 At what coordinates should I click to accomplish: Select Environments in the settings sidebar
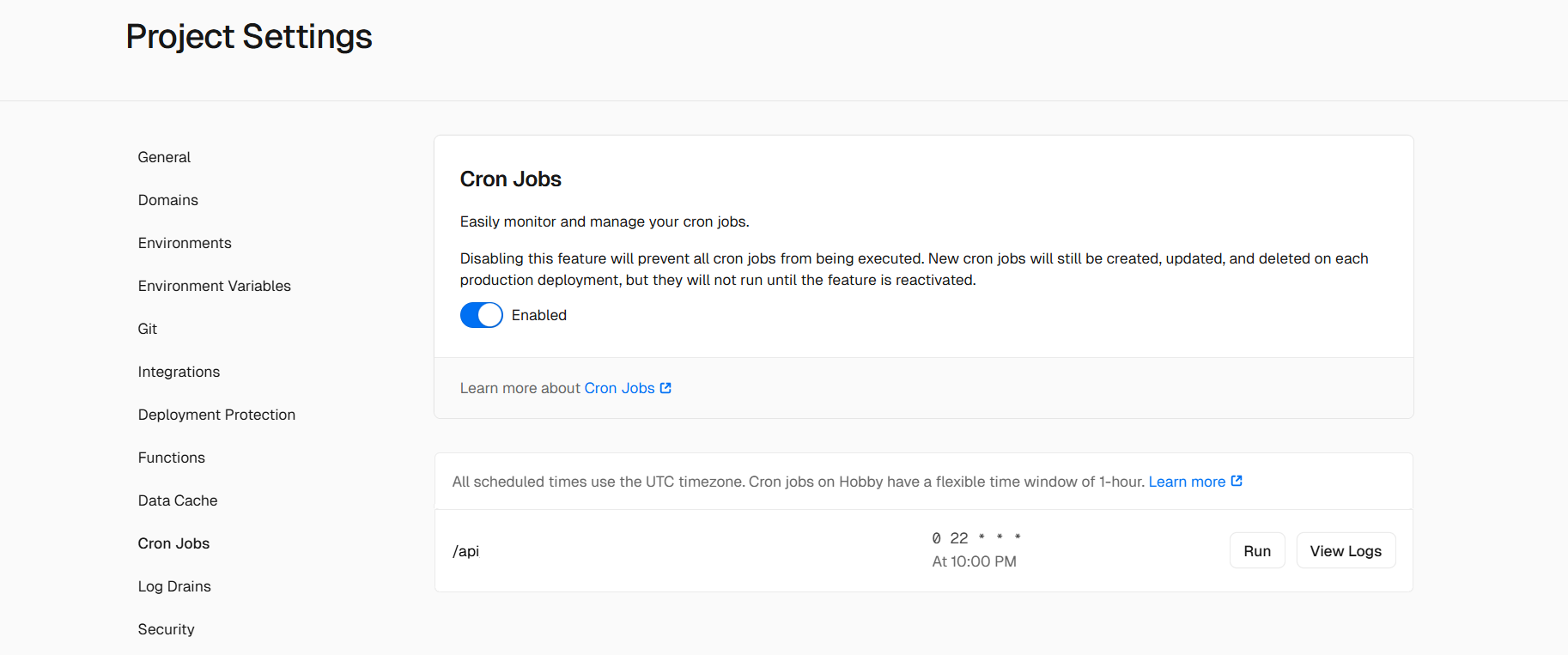pos(185,243)
